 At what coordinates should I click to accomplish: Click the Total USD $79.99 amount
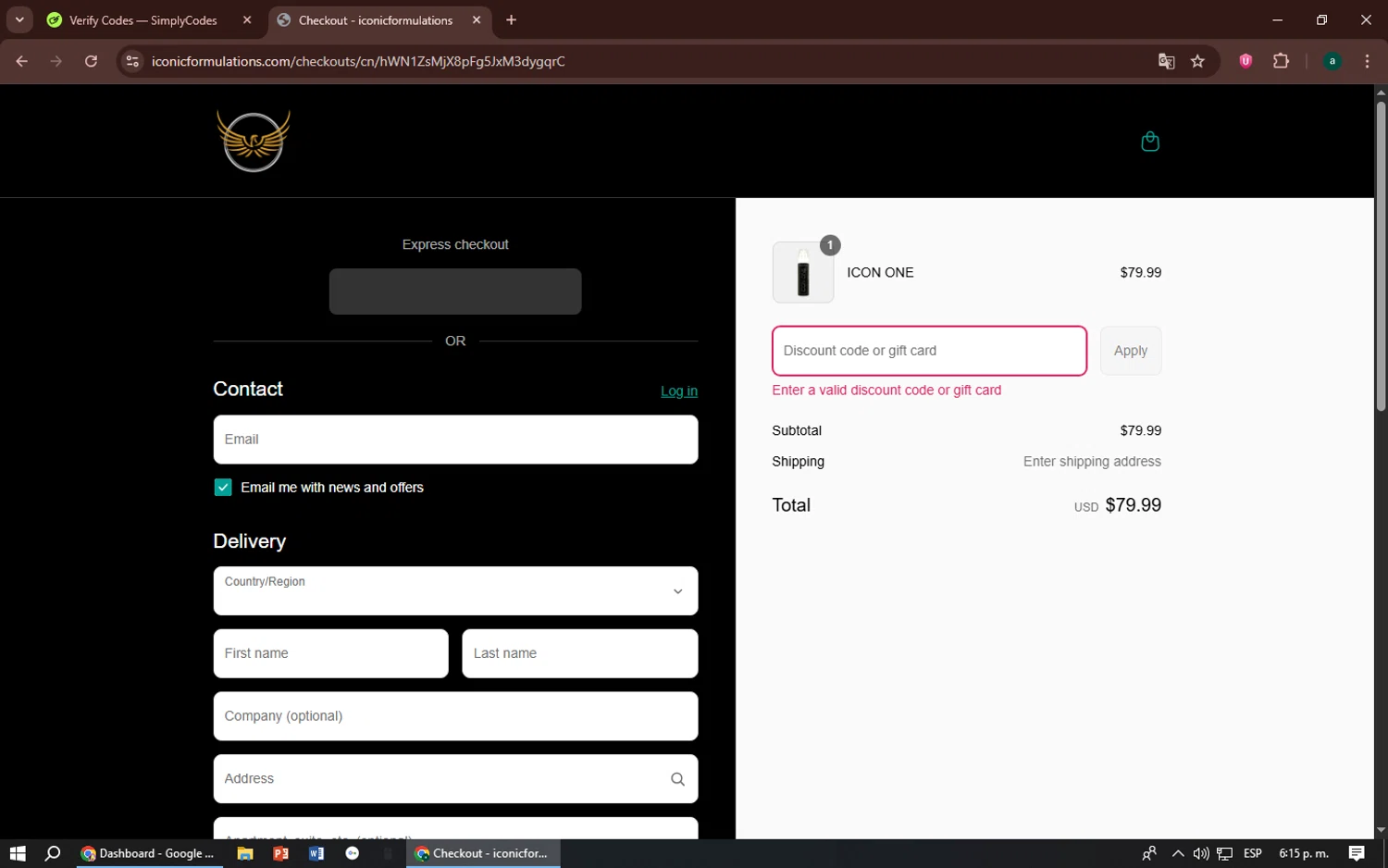pyautogui.click(x=1118, y=505)
